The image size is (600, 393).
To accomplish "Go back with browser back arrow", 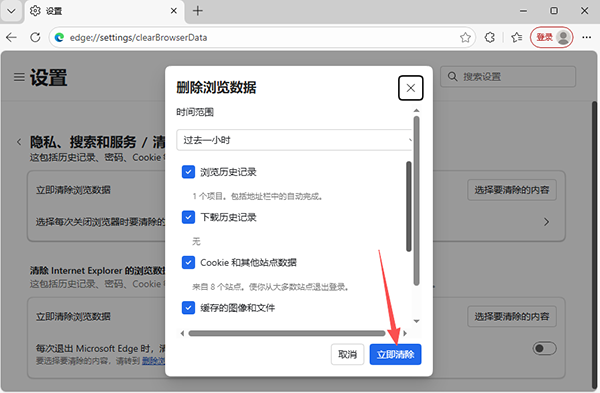I will (11, 38).
